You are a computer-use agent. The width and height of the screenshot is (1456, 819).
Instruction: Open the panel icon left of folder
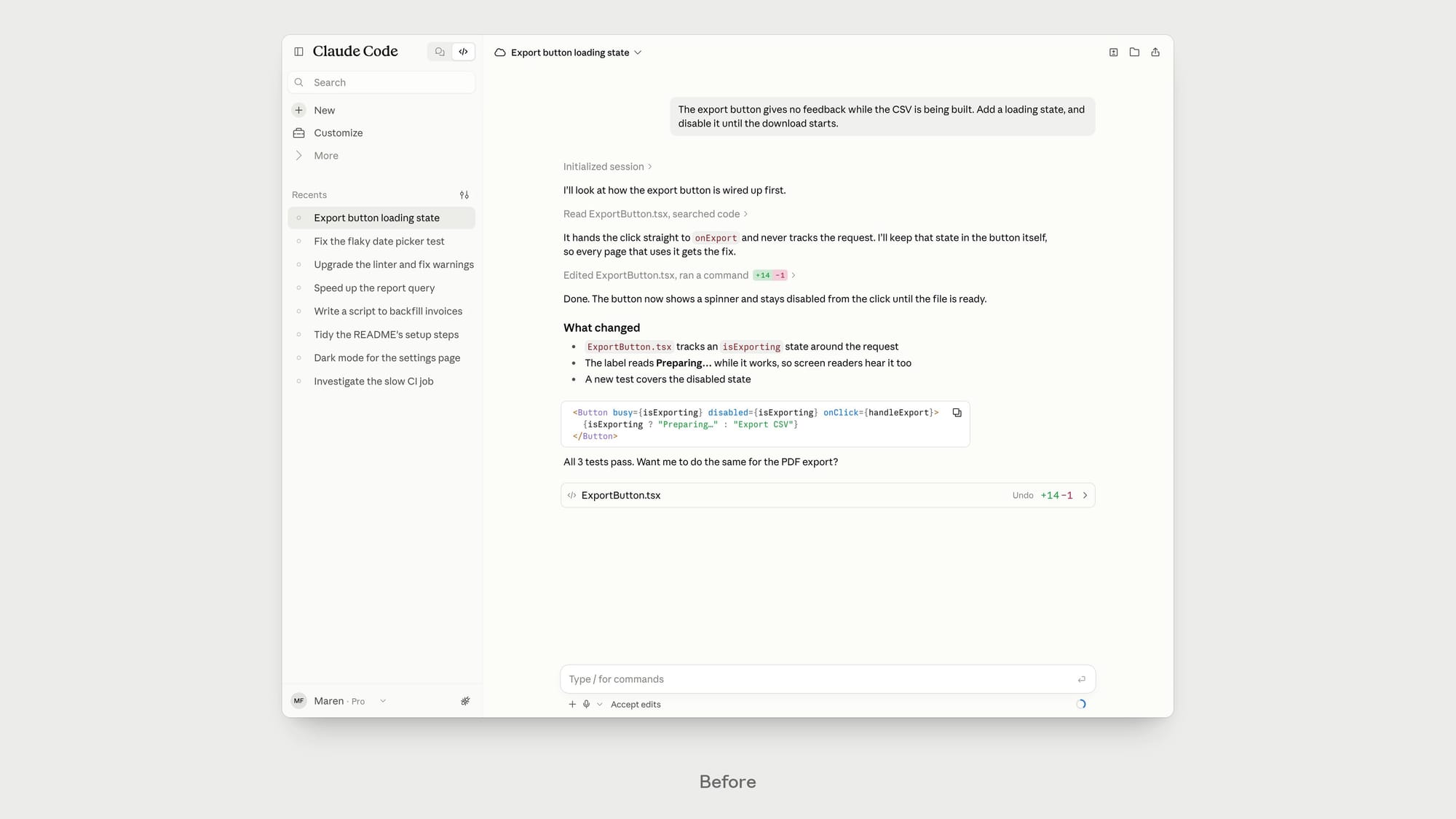[1114, 52]
